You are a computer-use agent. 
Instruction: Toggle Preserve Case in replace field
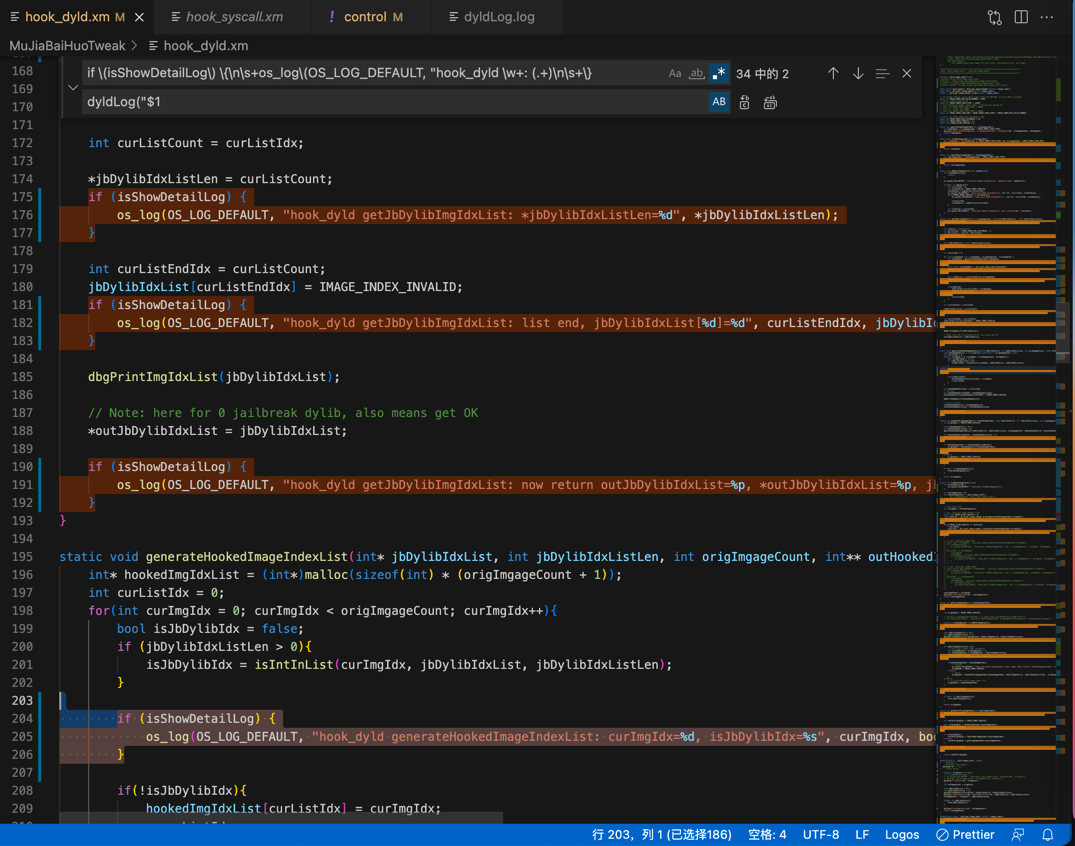click(x=718, y=102)
